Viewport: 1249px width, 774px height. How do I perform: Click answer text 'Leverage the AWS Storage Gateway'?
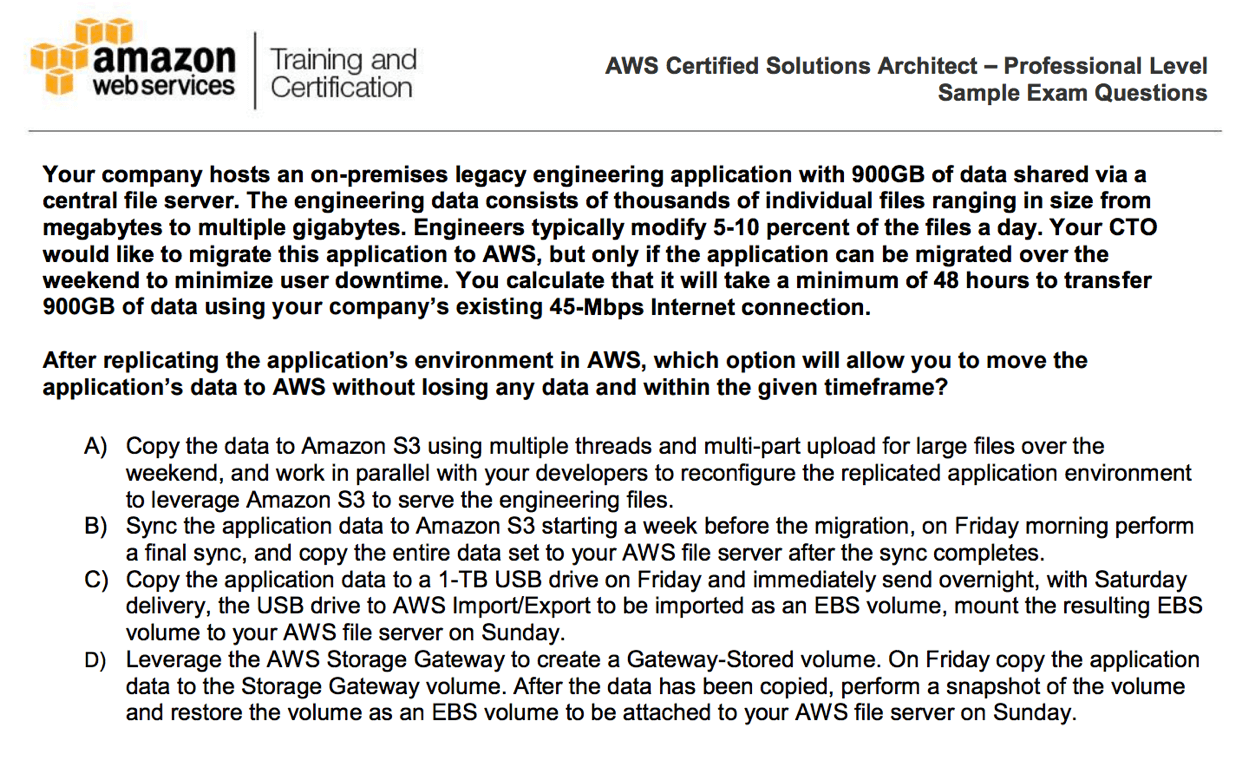pos(662,687)
